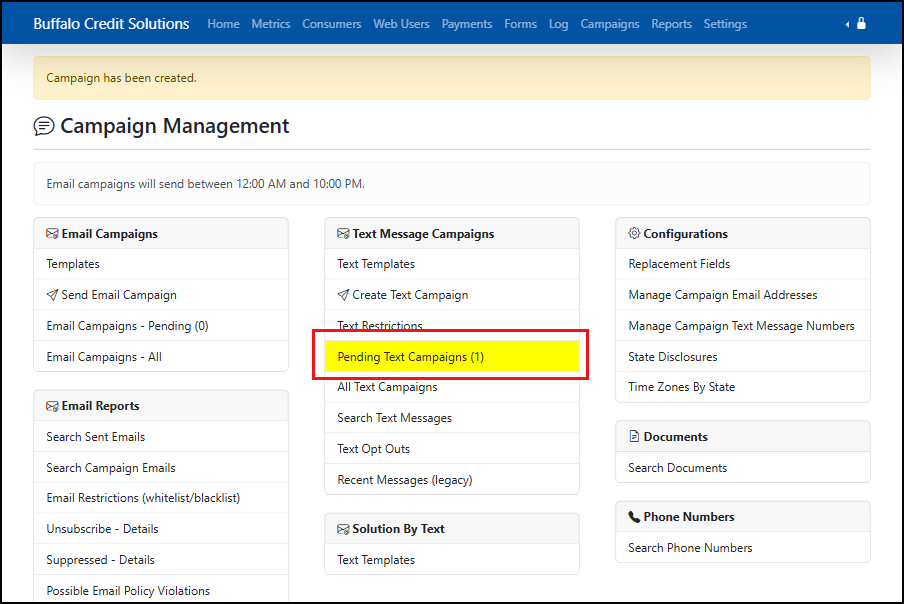Click Create Text Campaign link
This screenshot has width=904, height=604.
pyautogui.click(x=452, y=295)
